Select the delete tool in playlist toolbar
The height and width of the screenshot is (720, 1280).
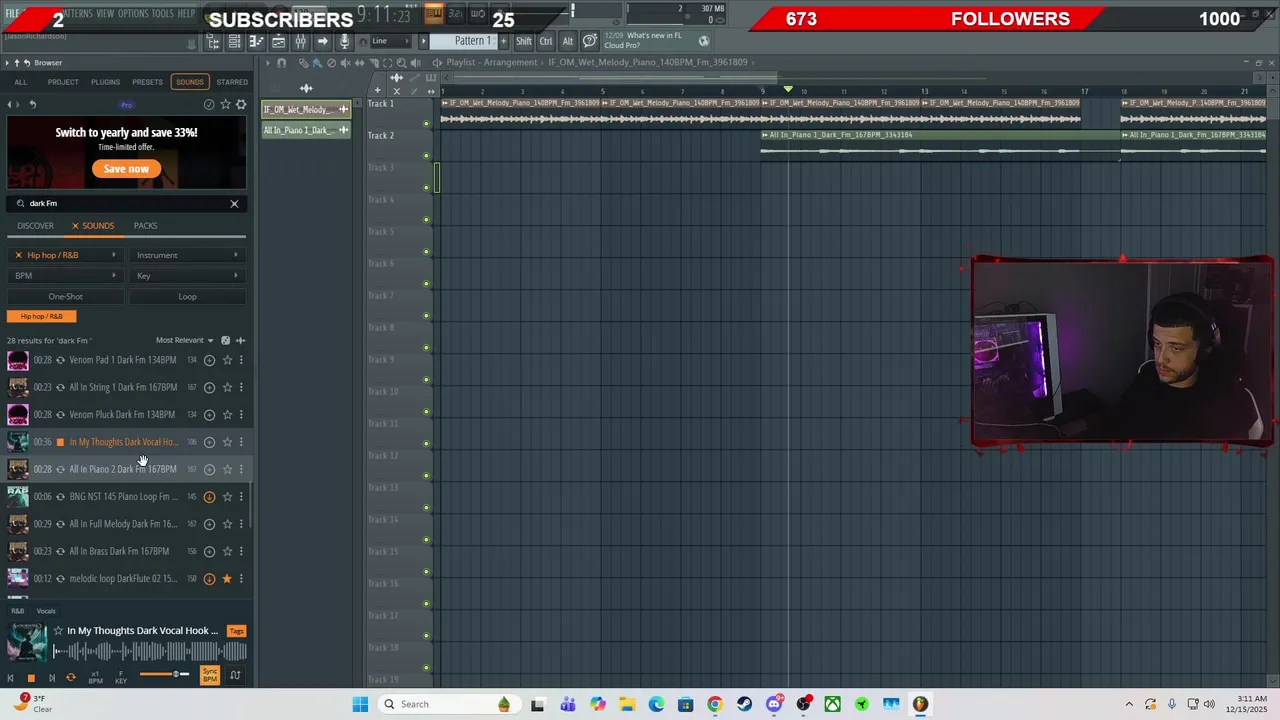point(332,62)
